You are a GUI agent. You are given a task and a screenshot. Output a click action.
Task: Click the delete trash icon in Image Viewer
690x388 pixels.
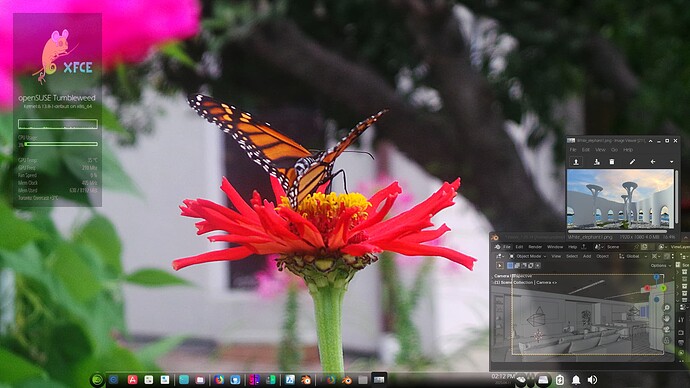click(x=612, y=162)
